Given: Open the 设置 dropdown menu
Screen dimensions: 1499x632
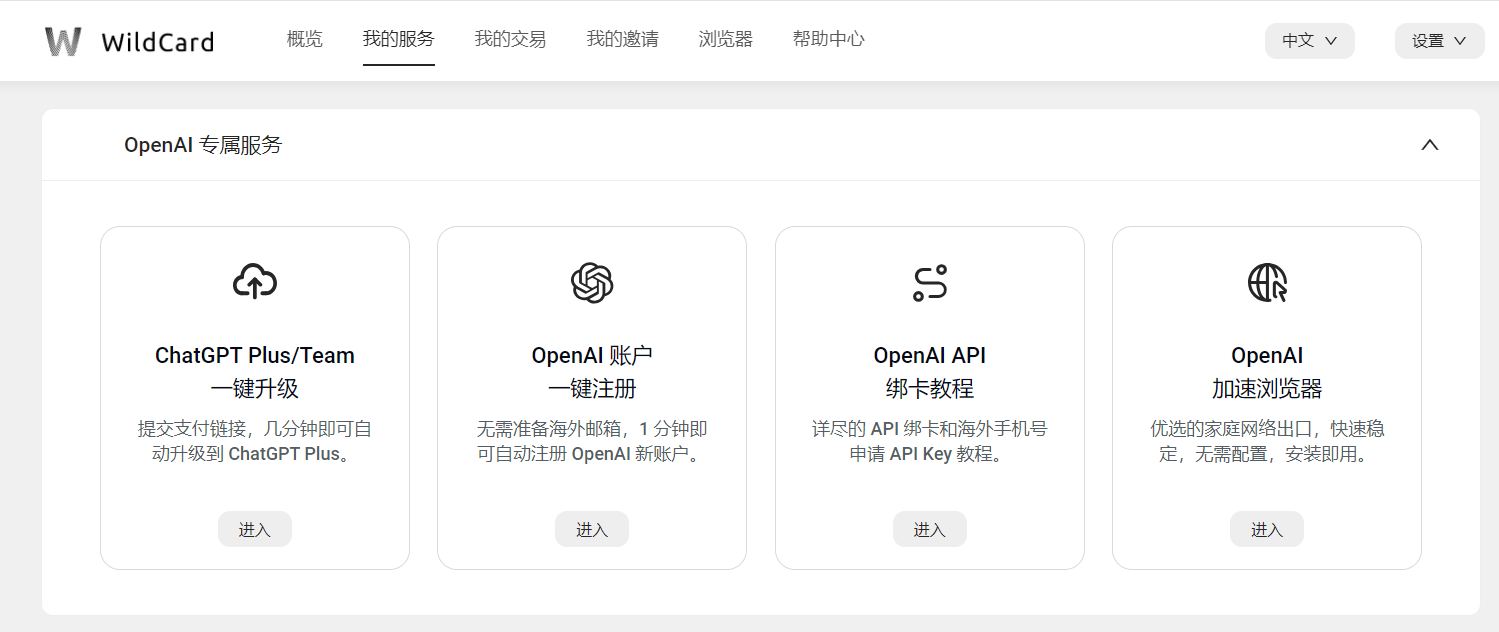Looking at the screenshot, I should [x=1440, y=41].
